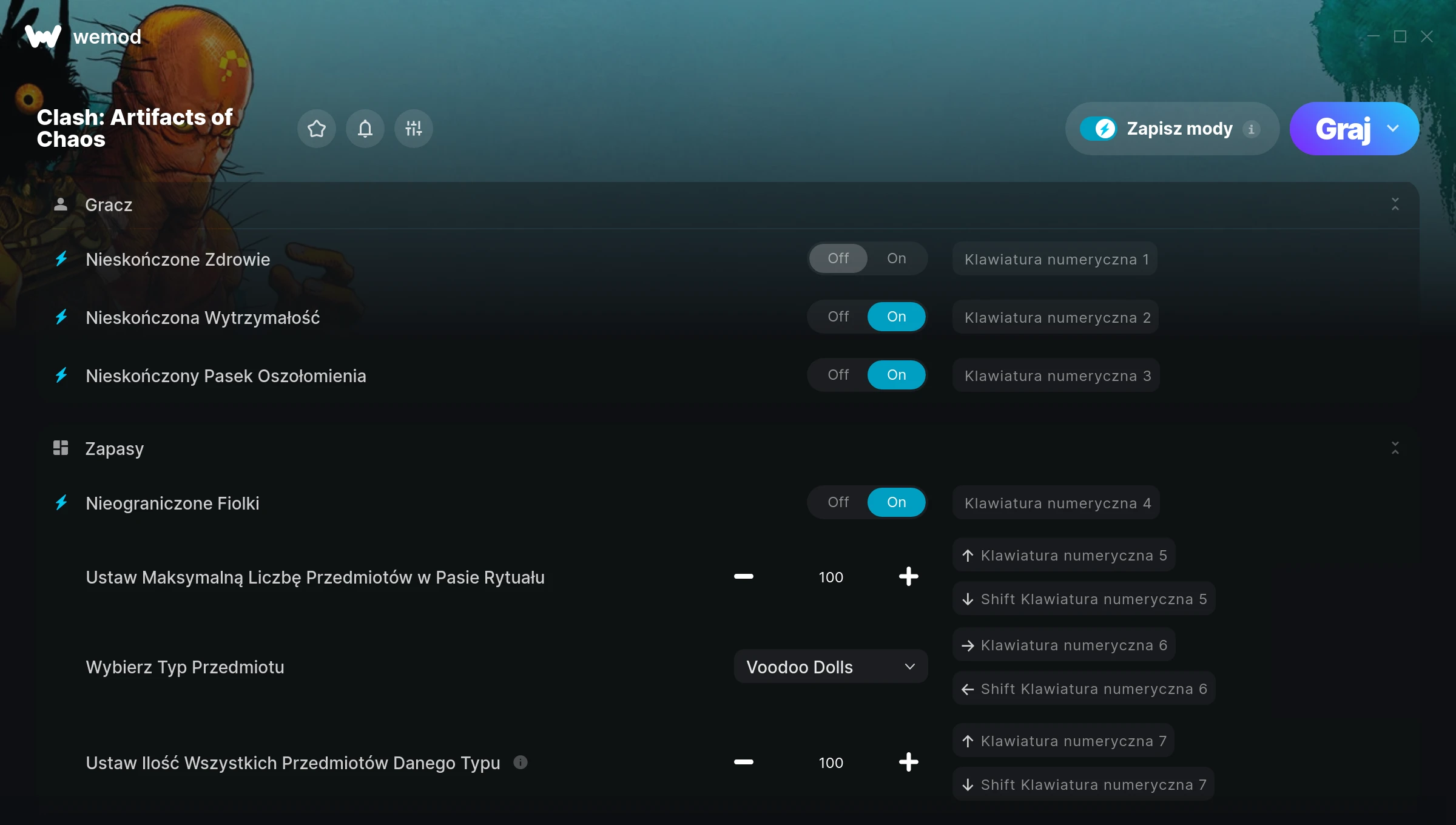The image size is (1456, 825).
Task: Turn off Nieskończona Wytrzymałość
Action: point(838,317)
